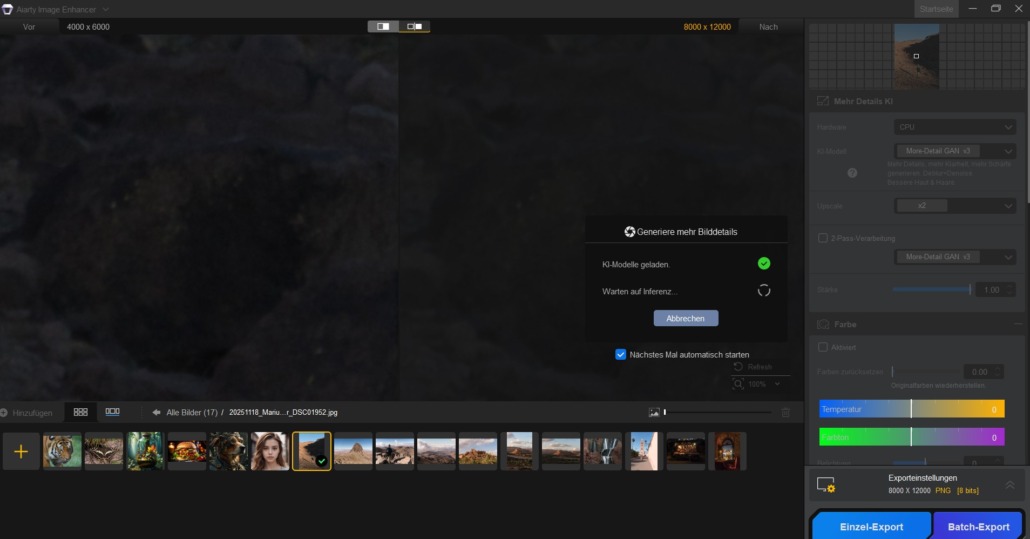Tick the Aktiviert checkbox under Farbe
The height and width of the screenshot is (539, 1030).
tap(823, 347)
